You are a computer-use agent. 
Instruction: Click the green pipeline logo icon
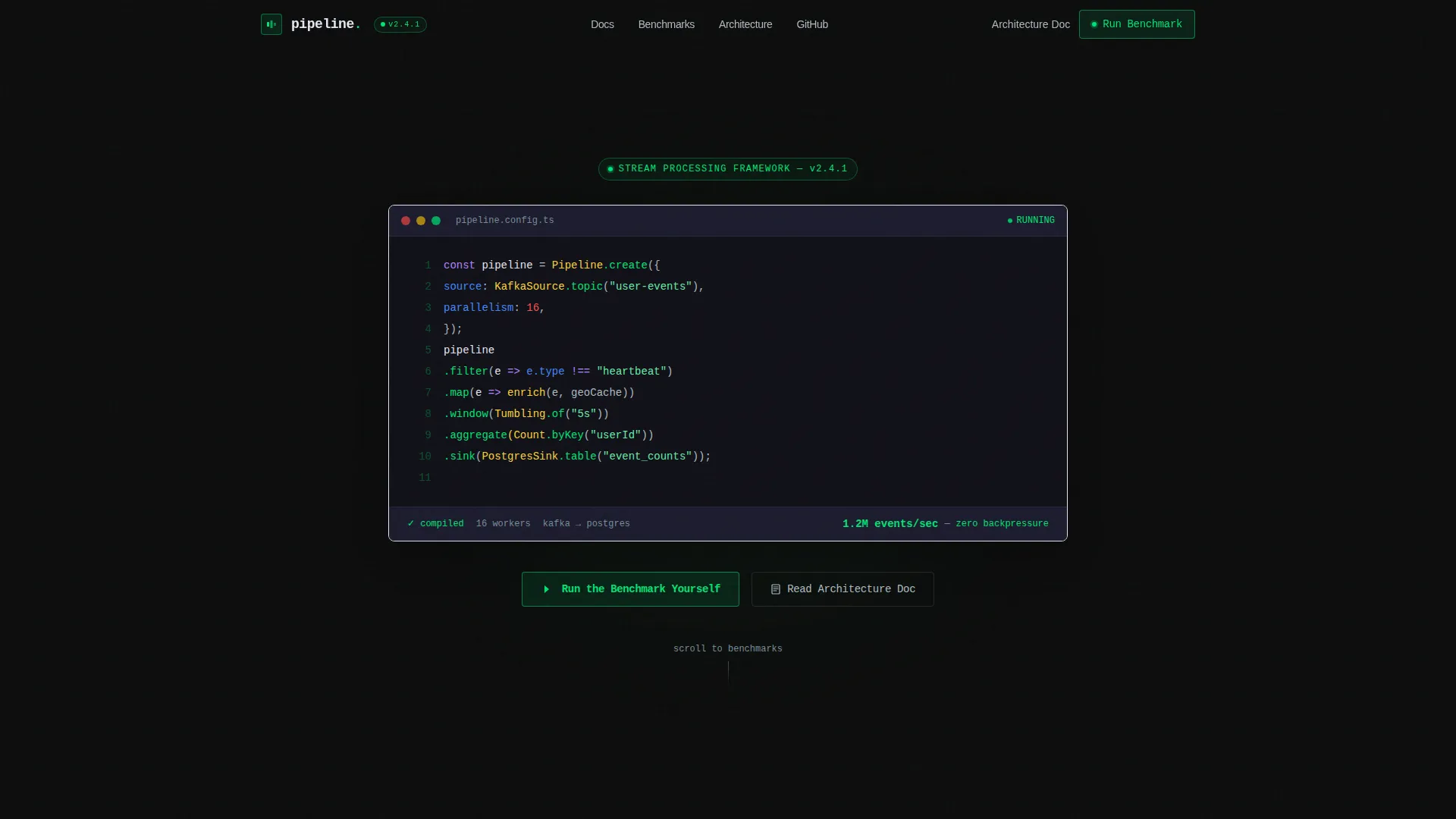(271, 24)
